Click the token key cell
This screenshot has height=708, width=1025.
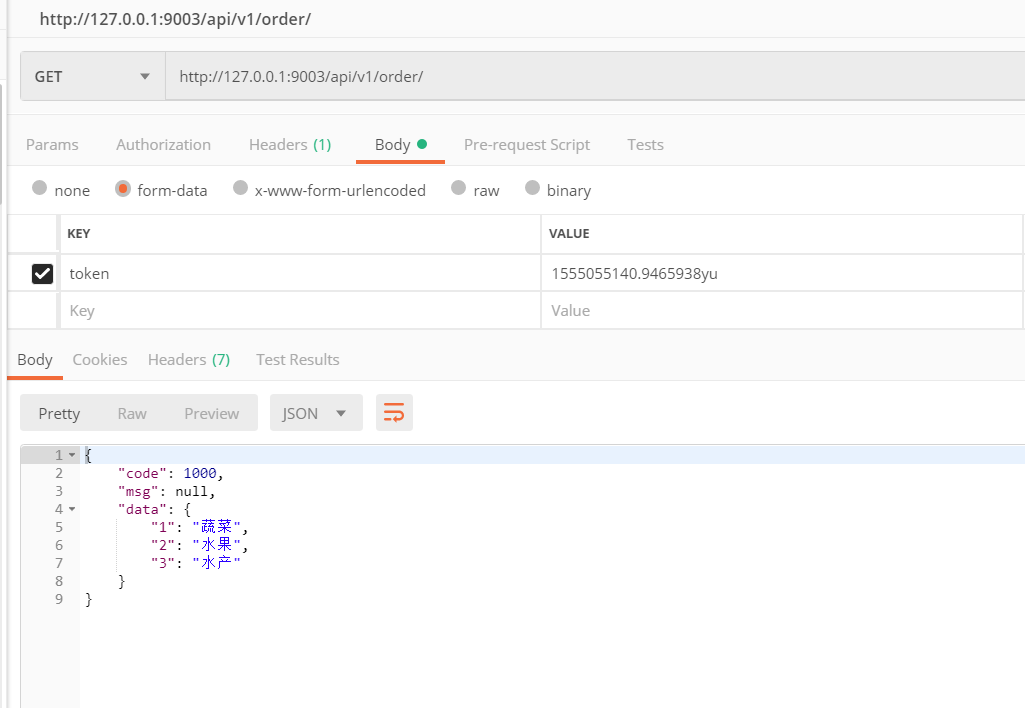300,273
